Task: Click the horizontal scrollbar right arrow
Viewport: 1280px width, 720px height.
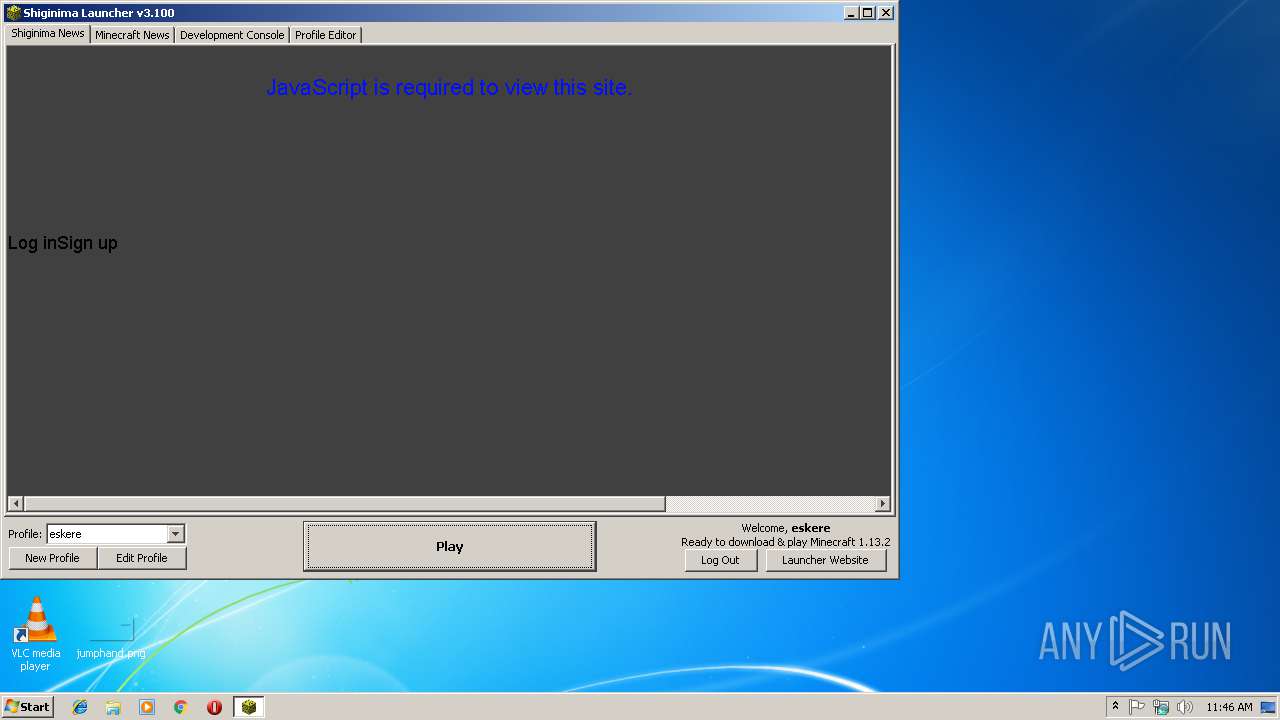Action: click(882, 504)
